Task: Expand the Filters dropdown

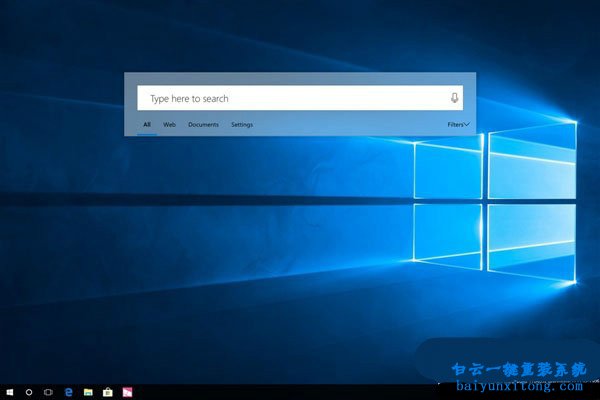Action: pos(458,125)
